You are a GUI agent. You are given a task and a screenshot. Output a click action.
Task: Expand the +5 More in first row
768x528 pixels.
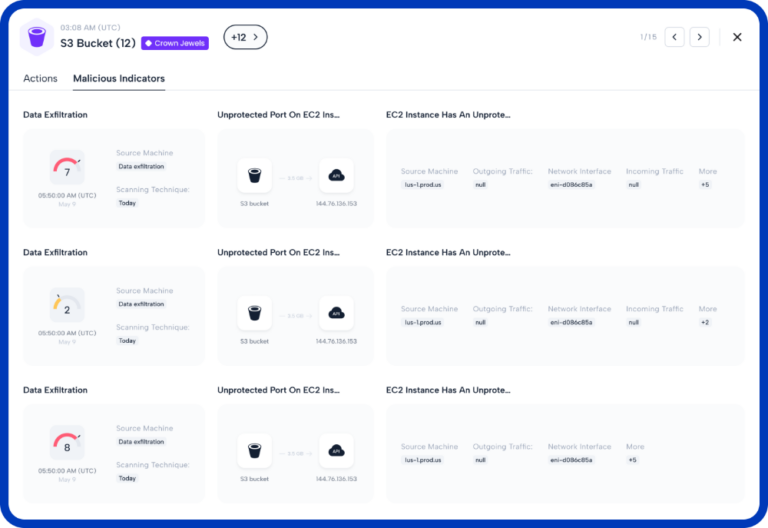705,184
